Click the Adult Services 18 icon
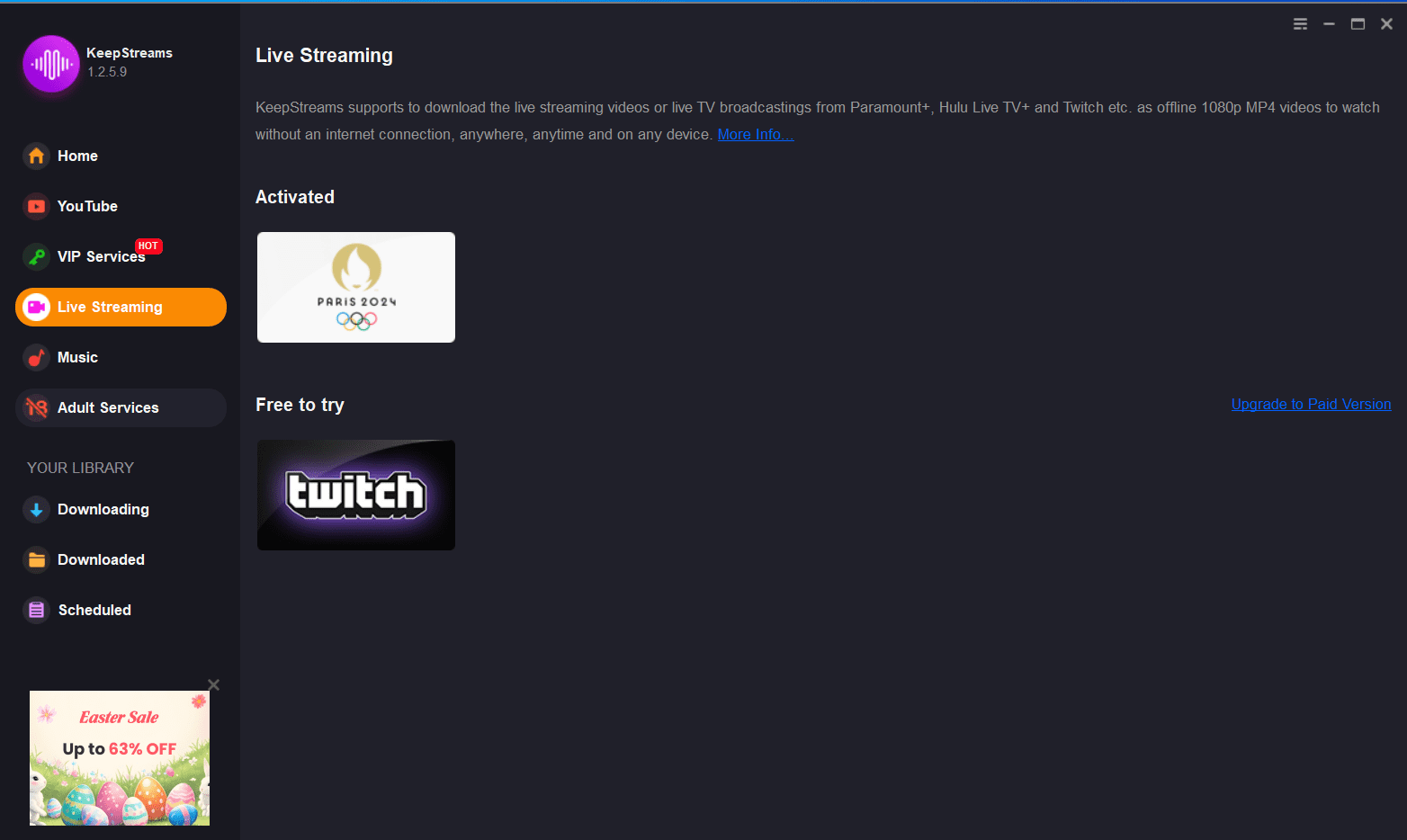This screenshot has height=840, width=1407. click(x=36, y=407)
